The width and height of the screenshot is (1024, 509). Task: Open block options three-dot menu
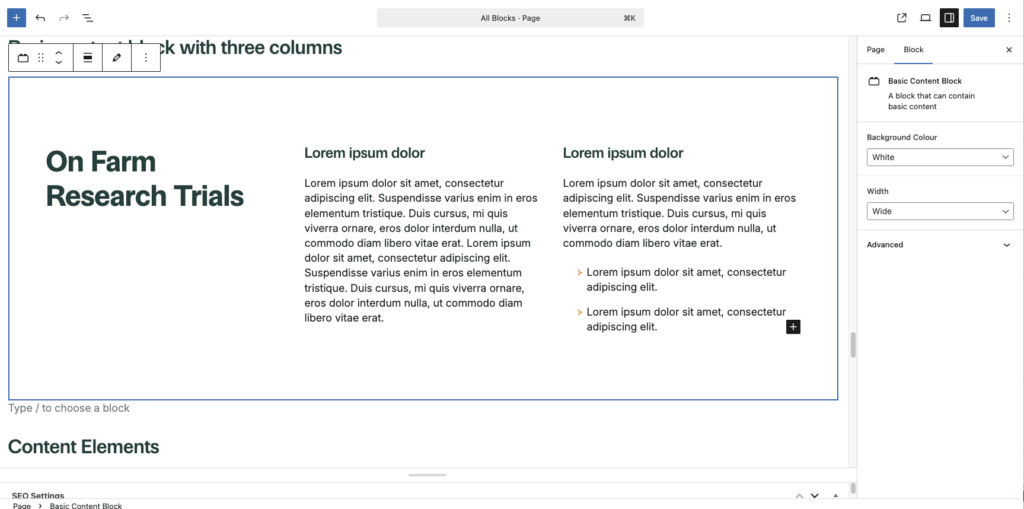pyautogui.click(x=146, y=58)
